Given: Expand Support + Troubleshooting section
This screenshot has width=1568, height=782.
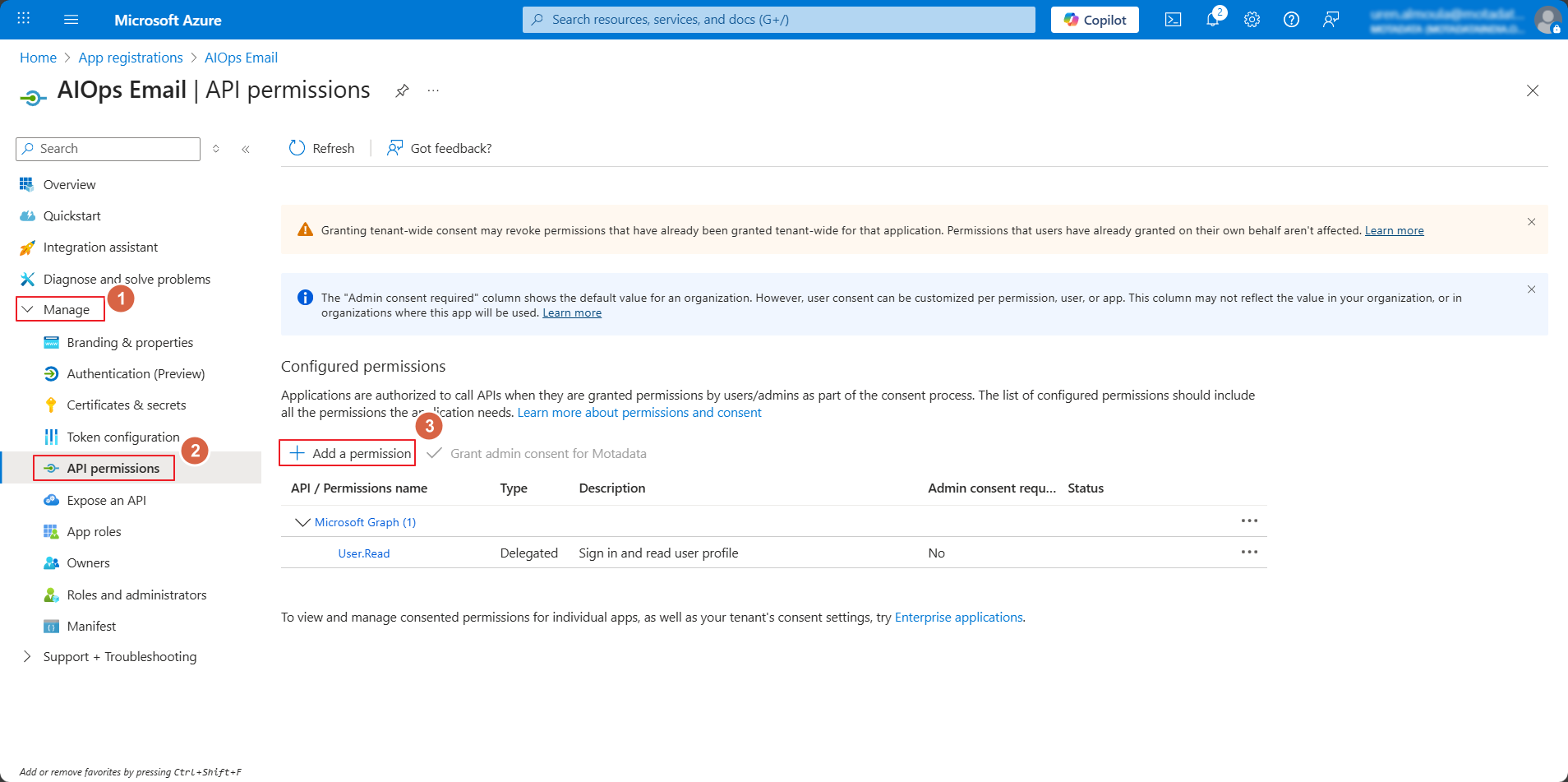Looking at the screenshot, I should tap(28, 656).
